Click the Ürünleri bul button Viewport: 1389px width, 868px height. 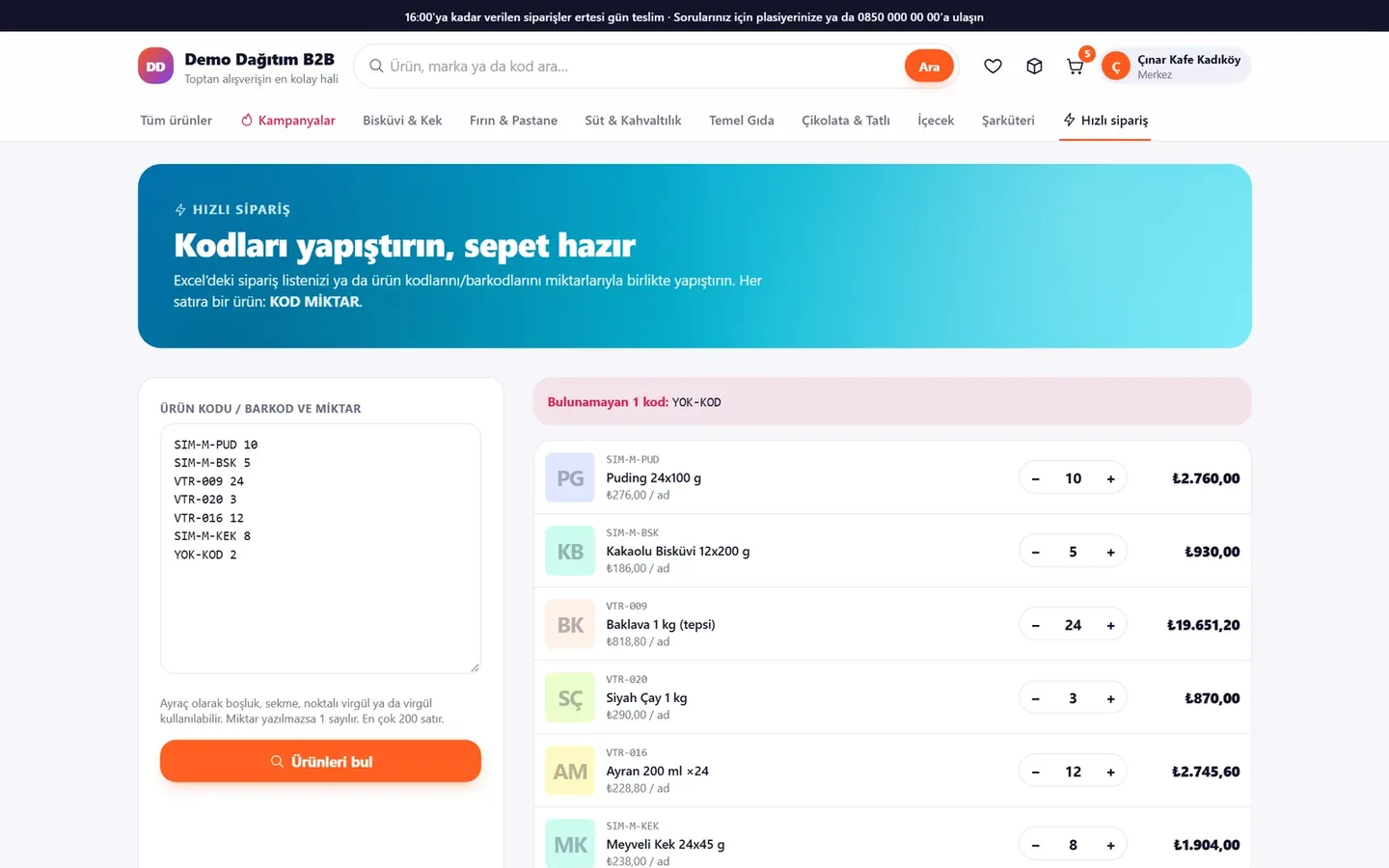pos(320,761)
